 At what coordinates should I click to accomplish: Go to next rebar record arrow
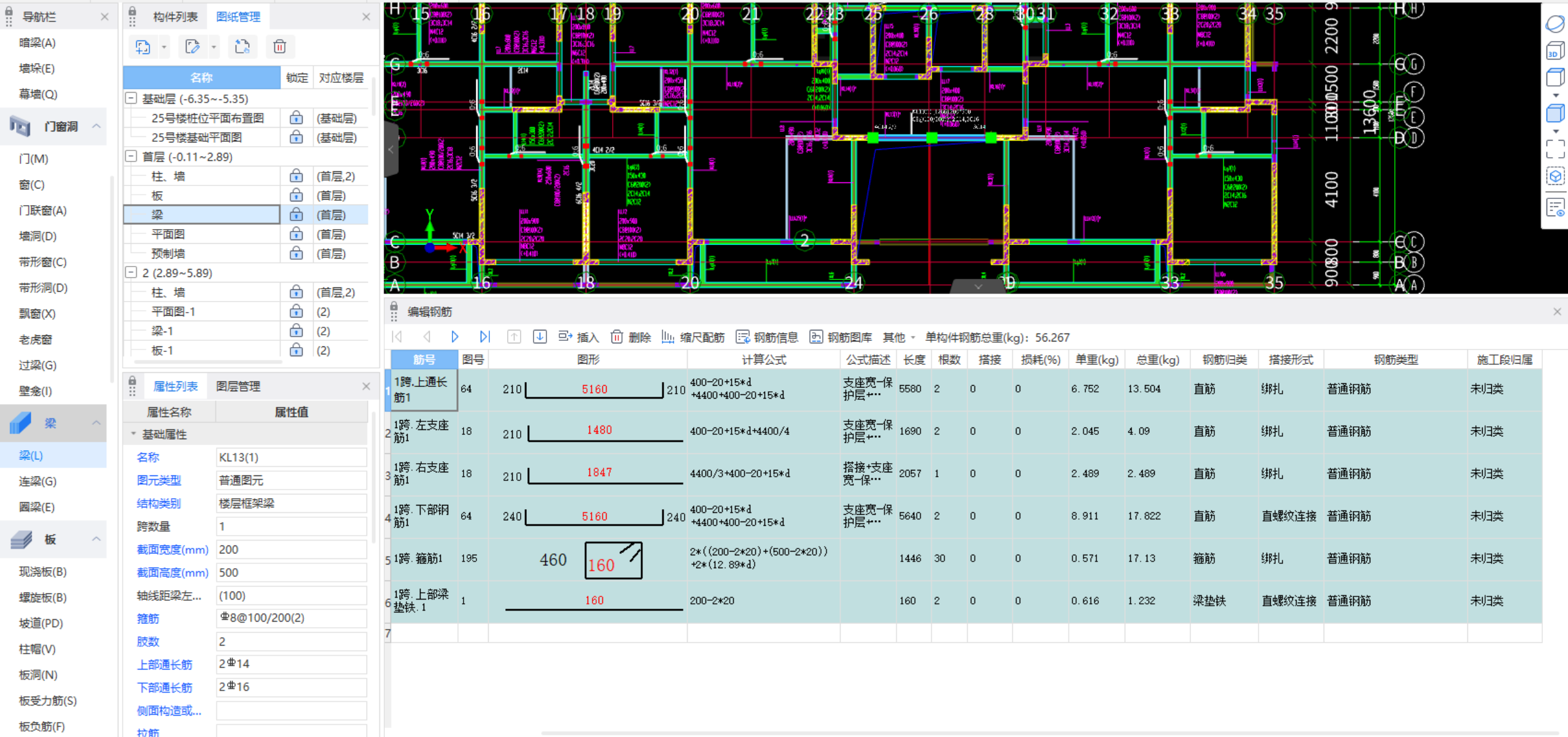pos(455,337)
